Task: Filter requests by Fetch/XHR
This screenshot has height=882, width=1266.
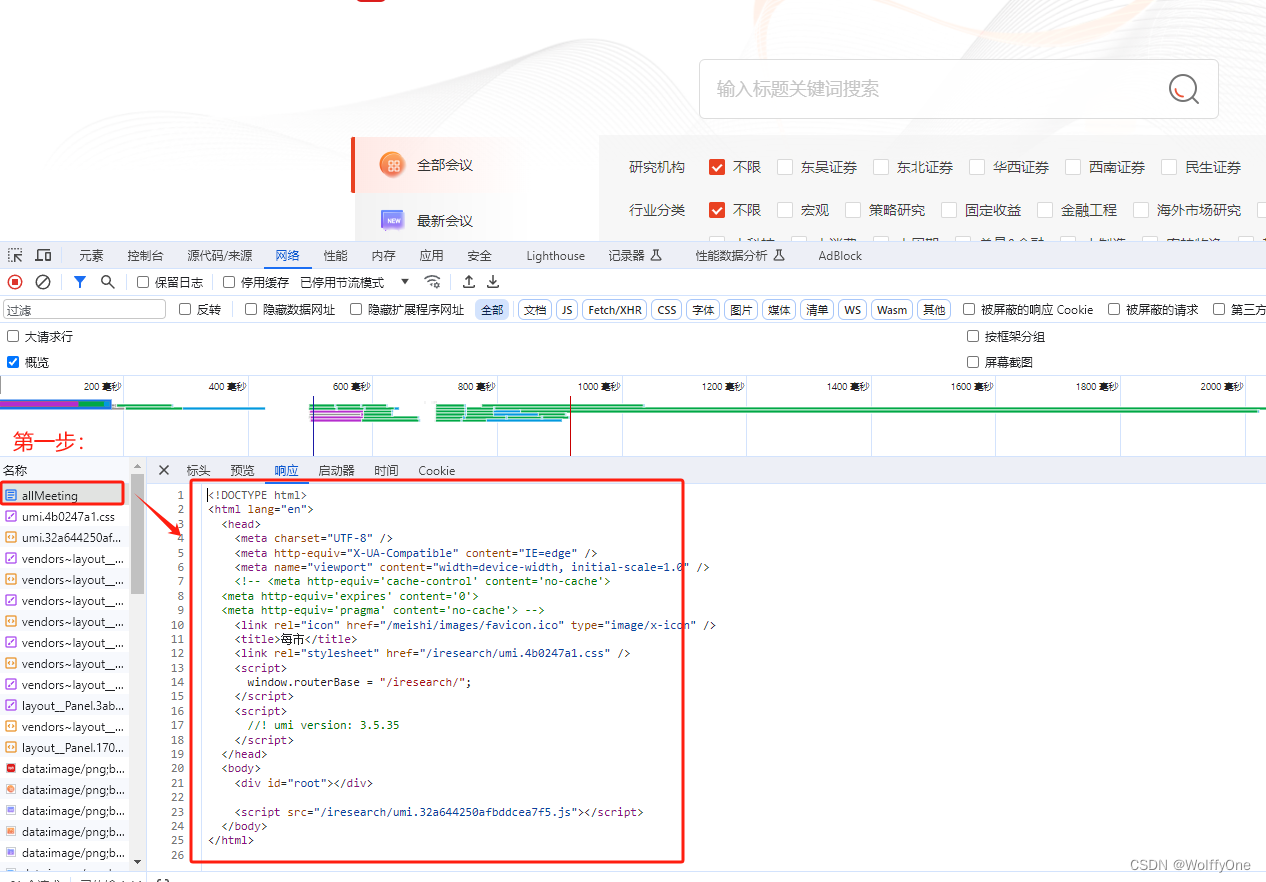Action: (615, 310)
